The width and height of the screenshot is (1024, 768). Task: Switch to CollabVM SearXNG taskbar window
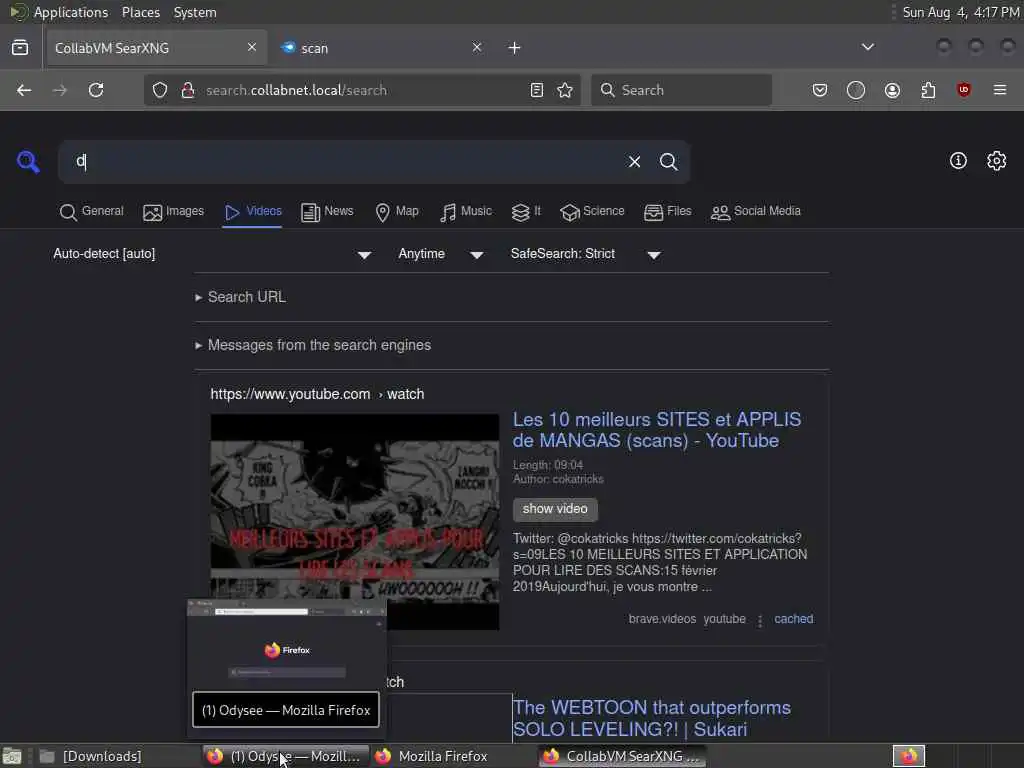(622, 756)
